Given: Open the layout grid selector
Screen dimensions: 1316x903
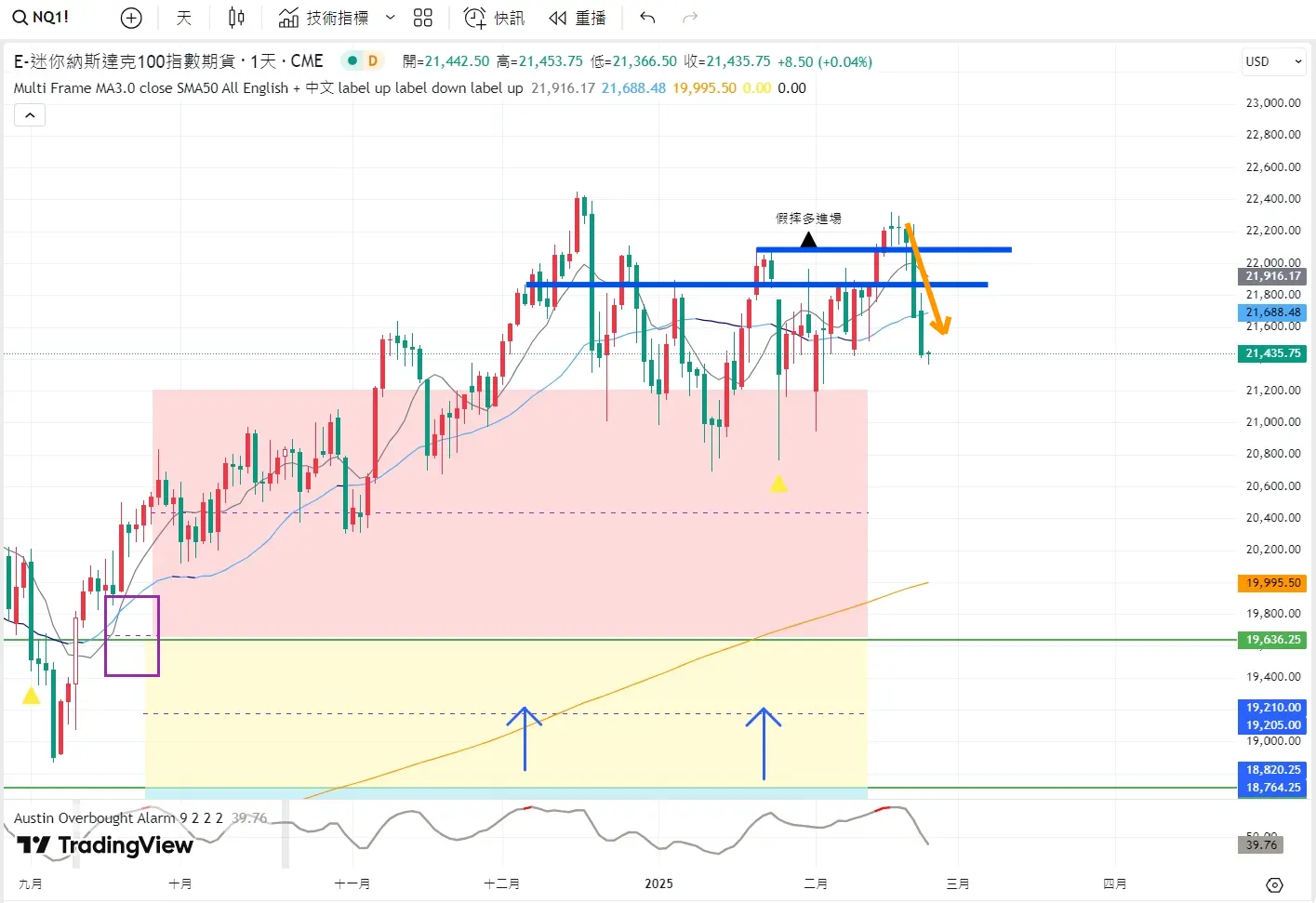Looking at the screenshot, I should pyautogui.click(x=423, y=18).
